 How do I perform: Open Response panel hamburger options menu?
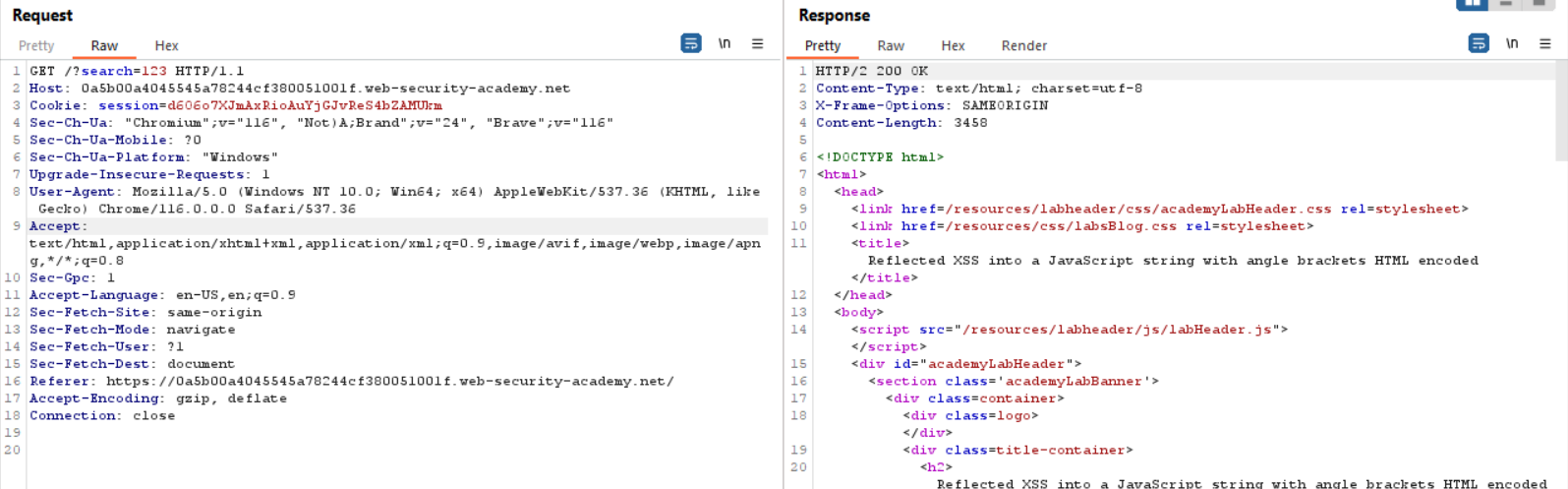coord(1545,43)
